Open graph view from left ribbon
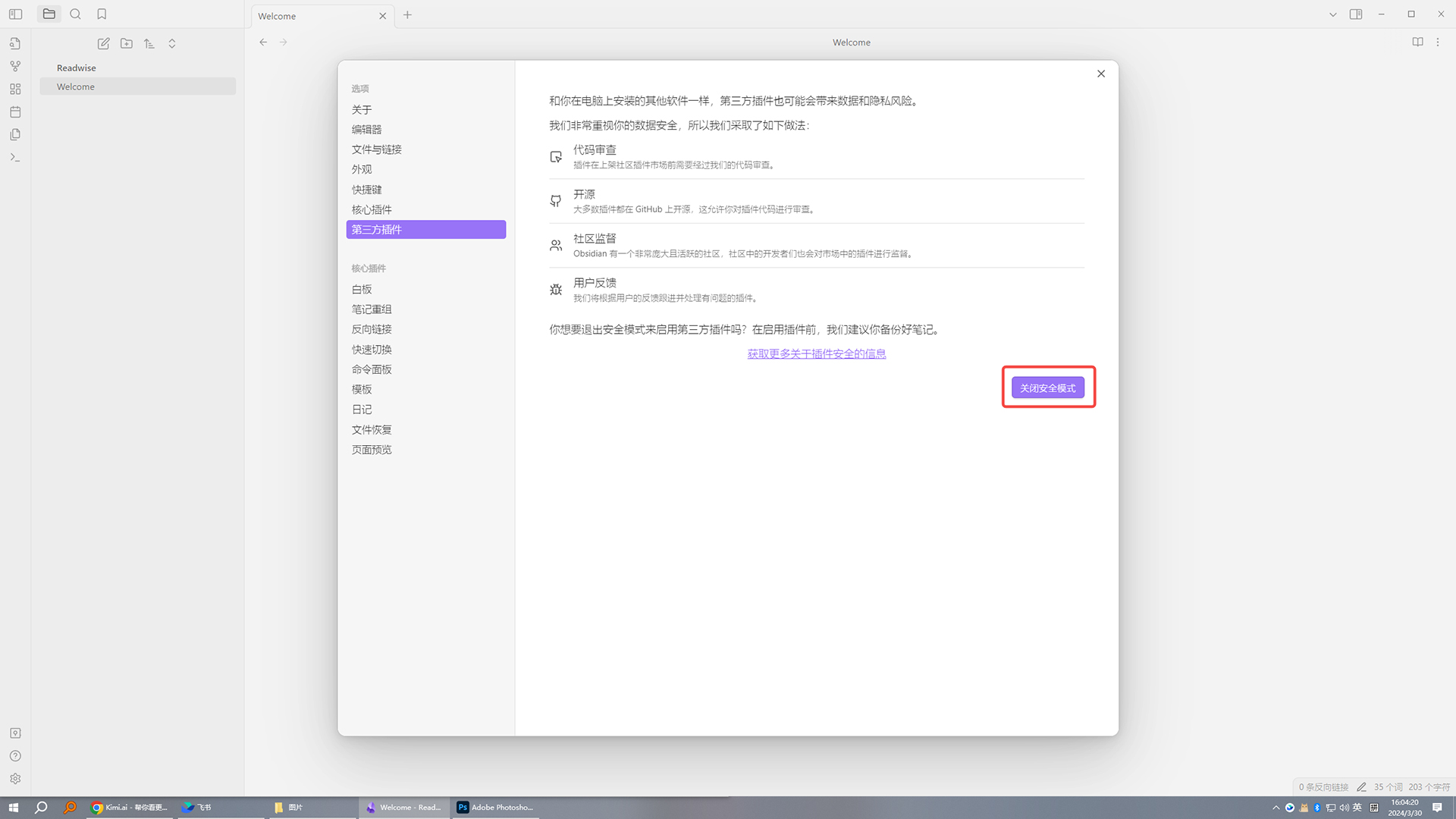The width and height of the screenshot is (1456, 819). pyautogui.click(x=15, y=66)
